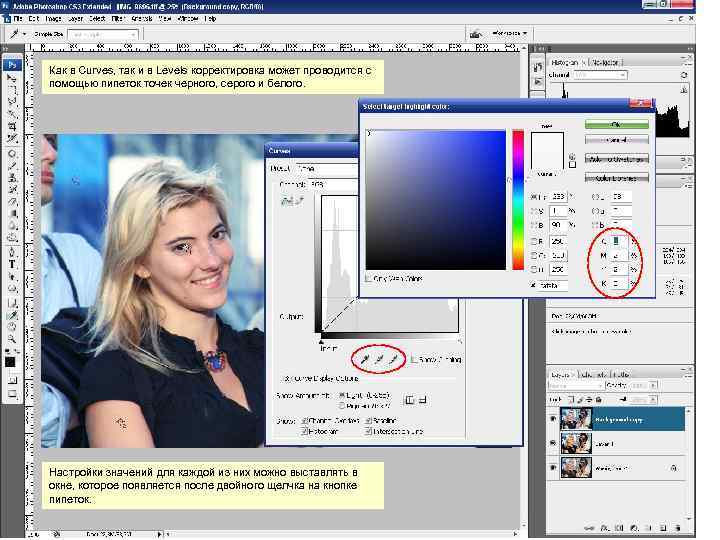
Task: Open the File menu
Action: tap(18, 19)
